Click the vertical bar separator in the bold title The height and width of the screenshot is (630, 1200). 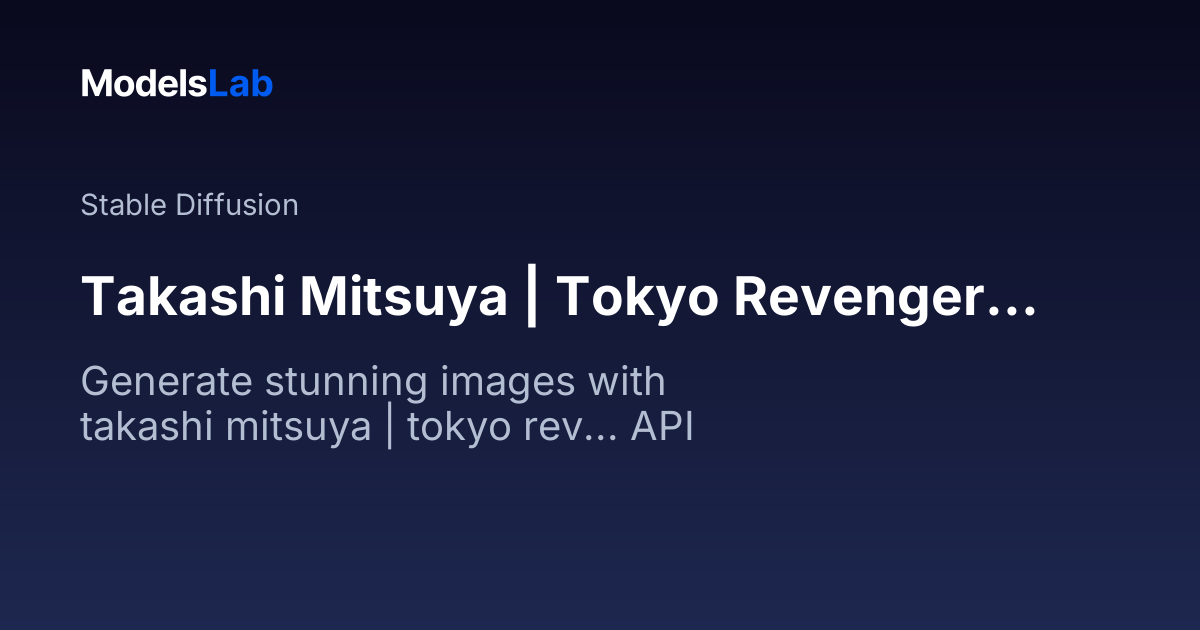531,297
